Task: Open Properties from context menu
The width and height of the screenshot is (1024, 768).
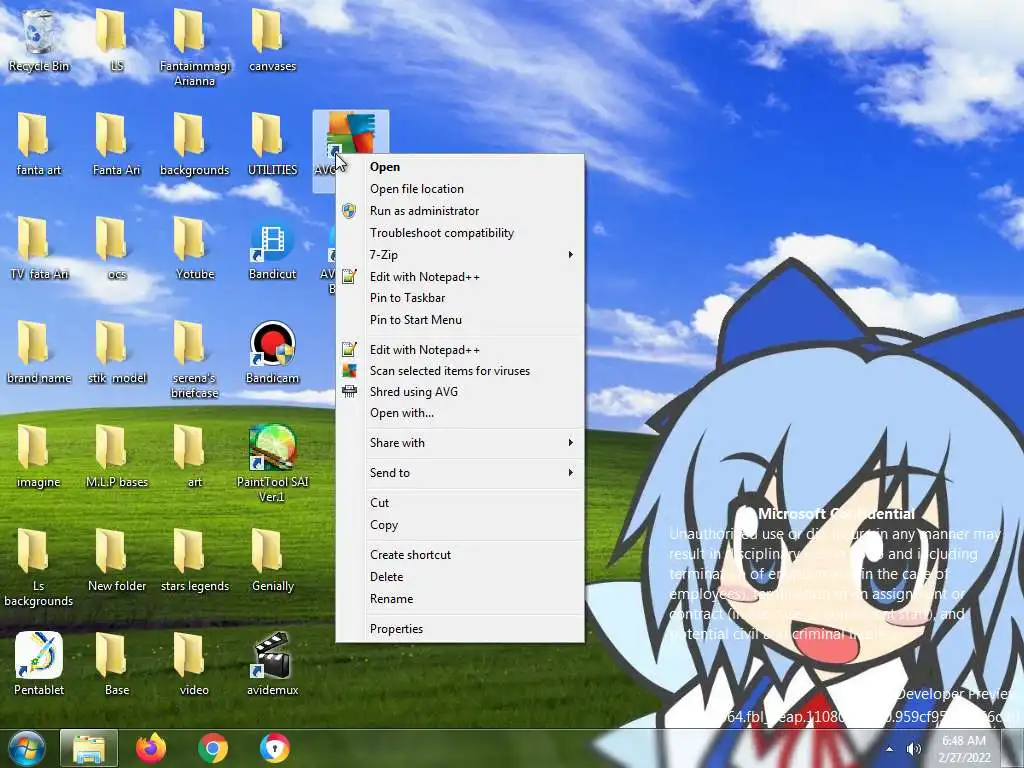Action: tap(460, 629)
